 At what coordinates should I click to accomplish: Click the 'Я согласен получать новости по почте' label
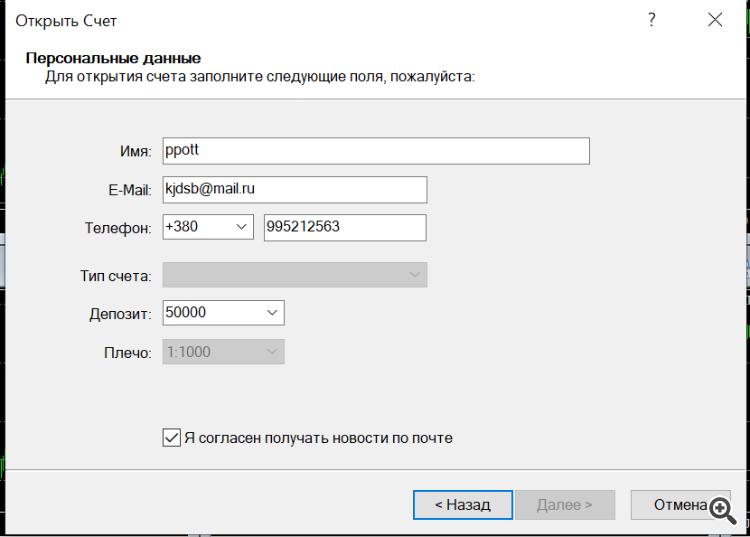[x=318, y=438]
